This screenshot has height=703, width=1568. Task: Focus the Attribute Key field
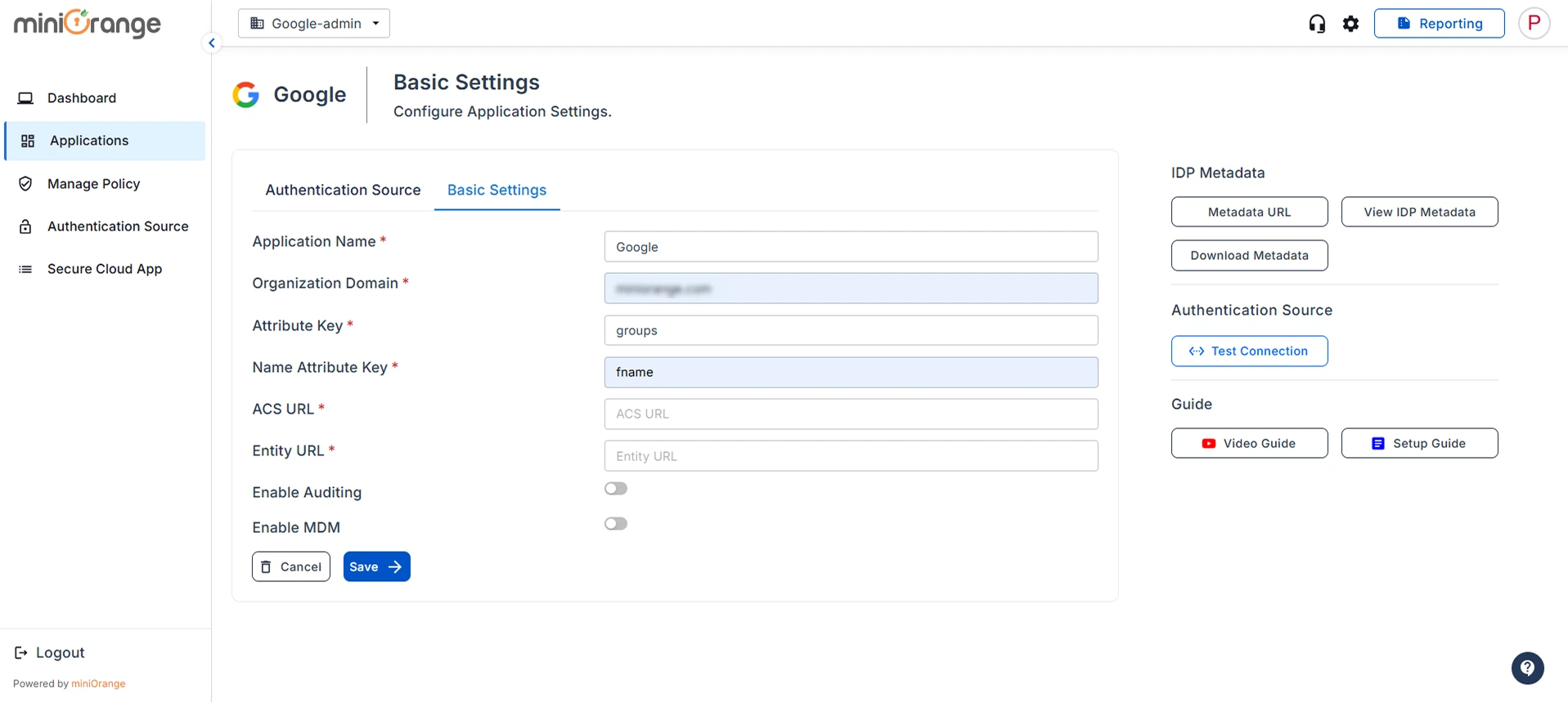tap(851, 330)
